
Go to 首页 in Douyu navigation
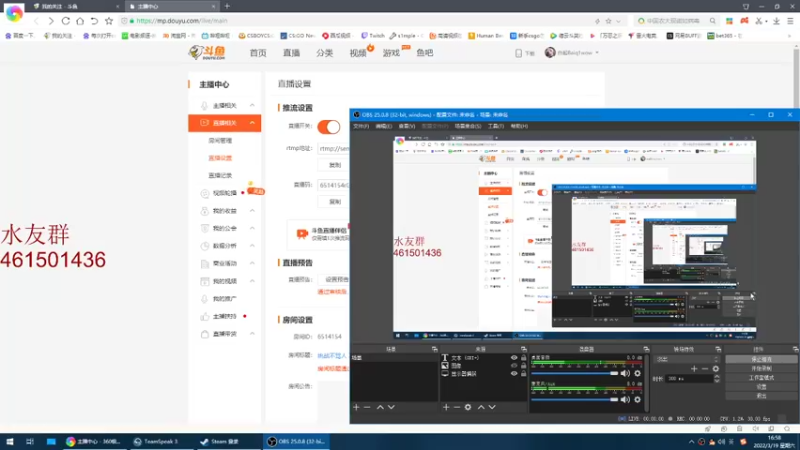coord(258,53)
